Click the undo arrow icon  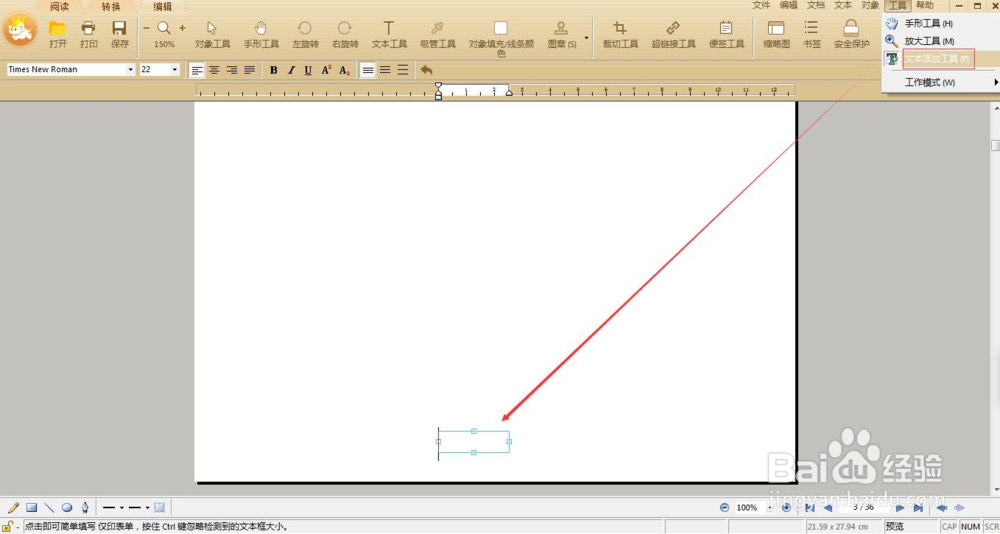(x=427, y=70)
